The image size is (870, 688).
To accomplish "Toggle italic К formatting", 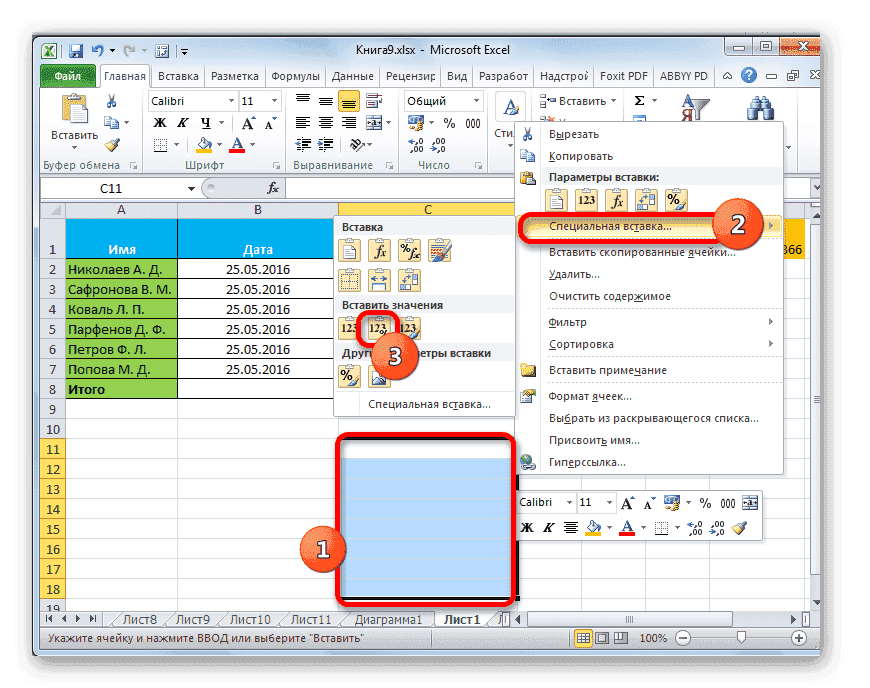I will click(x=183, y=122).
